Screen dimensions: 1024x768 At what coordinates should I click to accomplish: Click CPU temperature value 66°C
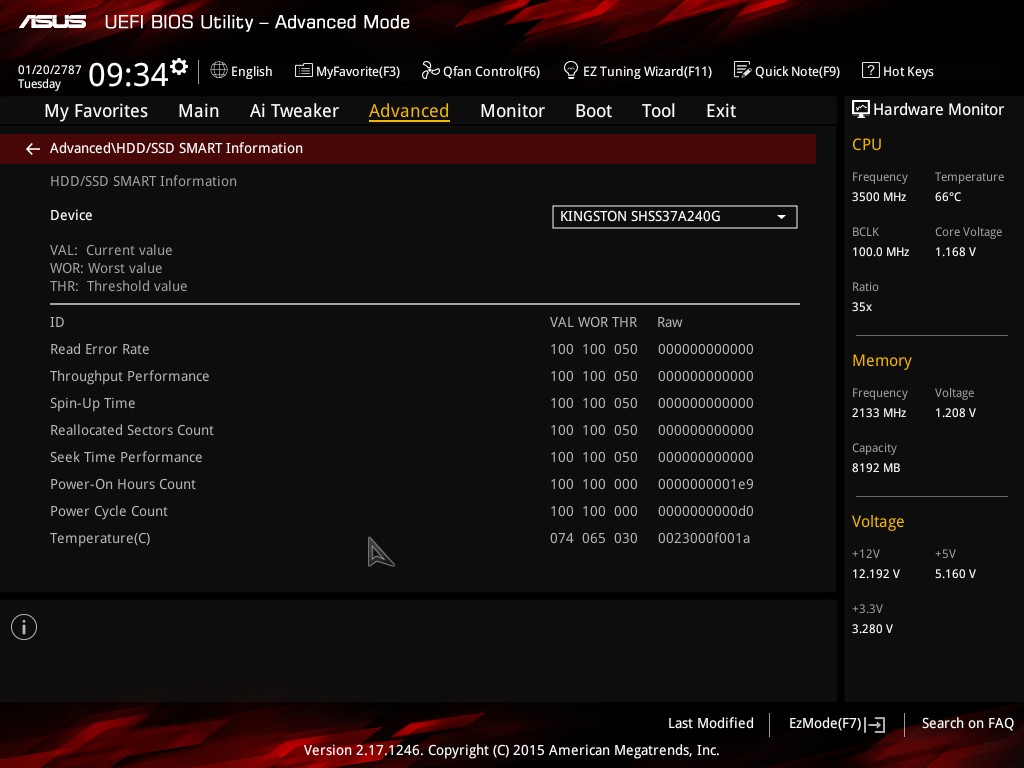948,197
